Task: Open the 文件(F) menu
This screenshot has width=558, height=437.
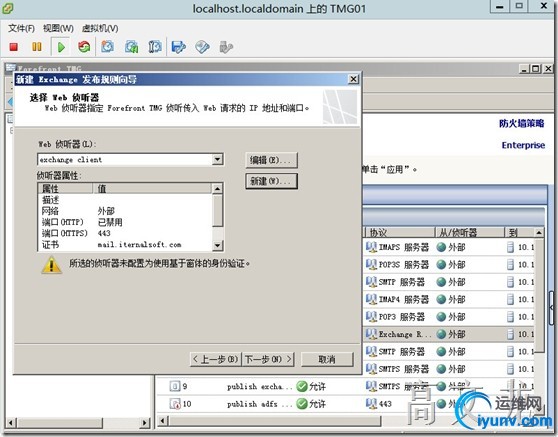Action: coord(21,28)
